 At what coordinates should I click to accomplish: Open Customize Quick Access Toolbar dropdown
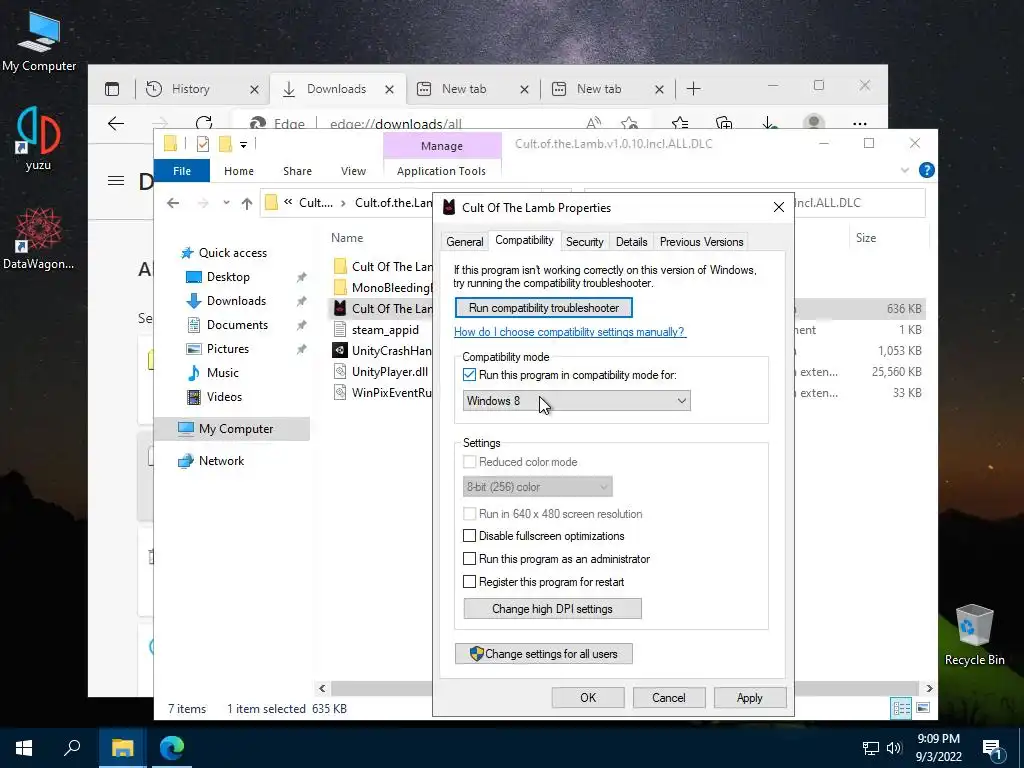coord(243,144)
